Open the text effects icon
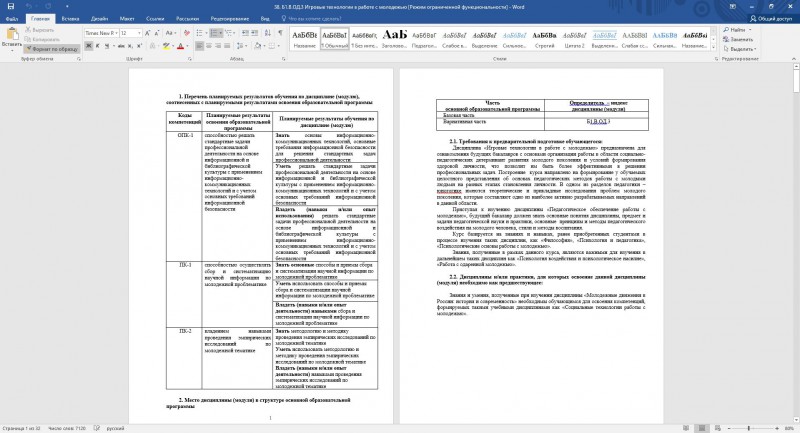 click(x=152, y=46)
